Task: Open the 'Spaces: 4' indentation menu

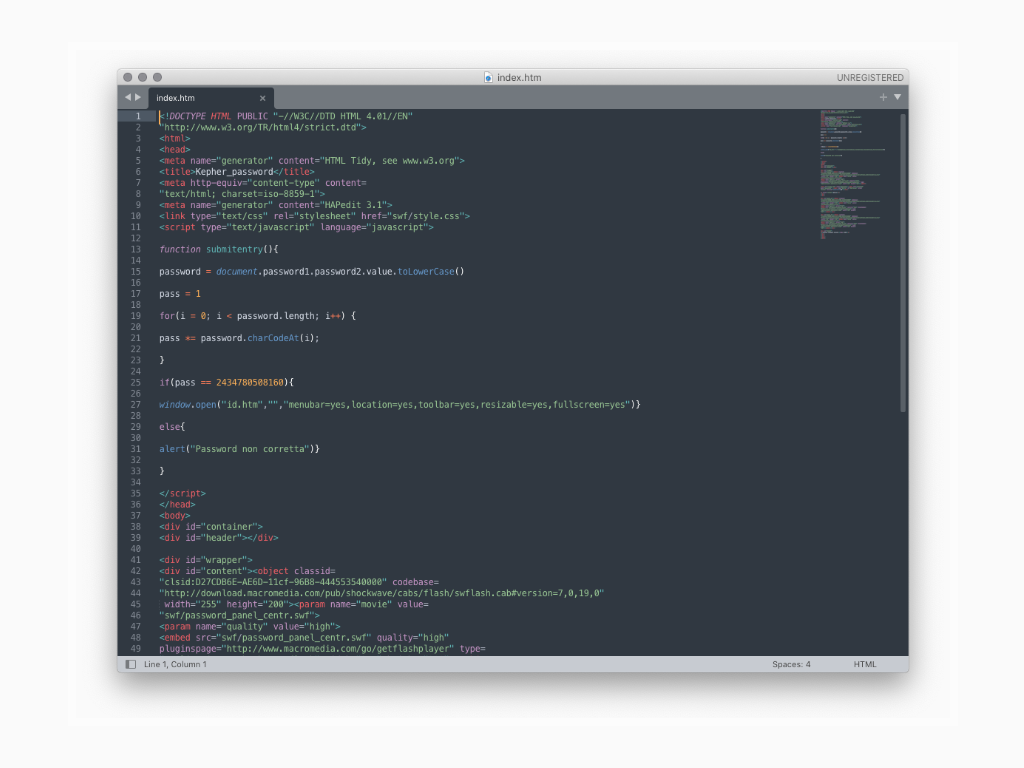Action: tap(791, 664)
